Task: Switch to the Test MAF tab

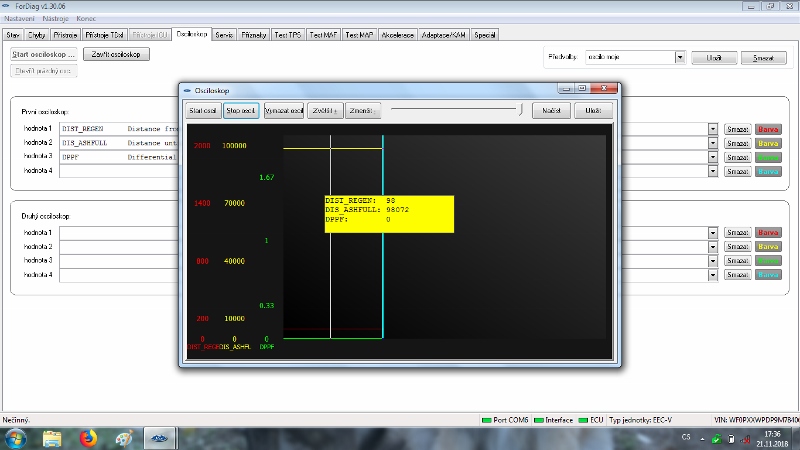Action: tap(324, 35)
